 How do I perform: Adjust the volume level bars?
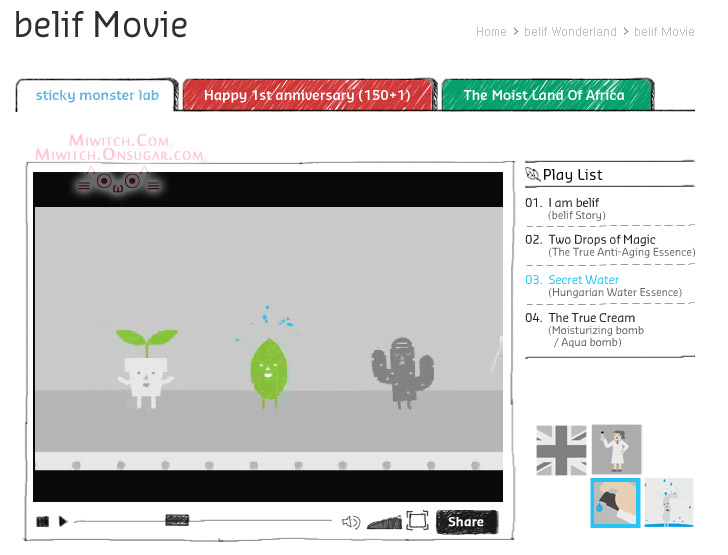point(384,522)
